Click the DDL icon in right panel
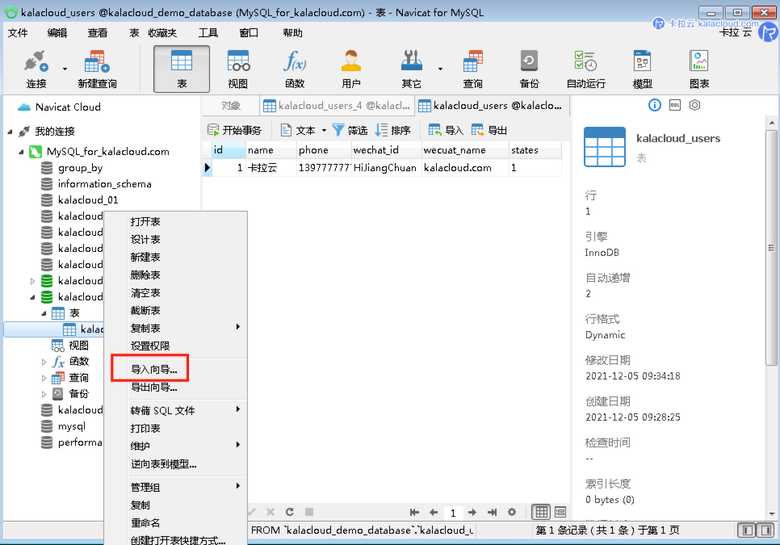This screenshot has width=780, height=545. pyautogui.click(x=675, y=105)
